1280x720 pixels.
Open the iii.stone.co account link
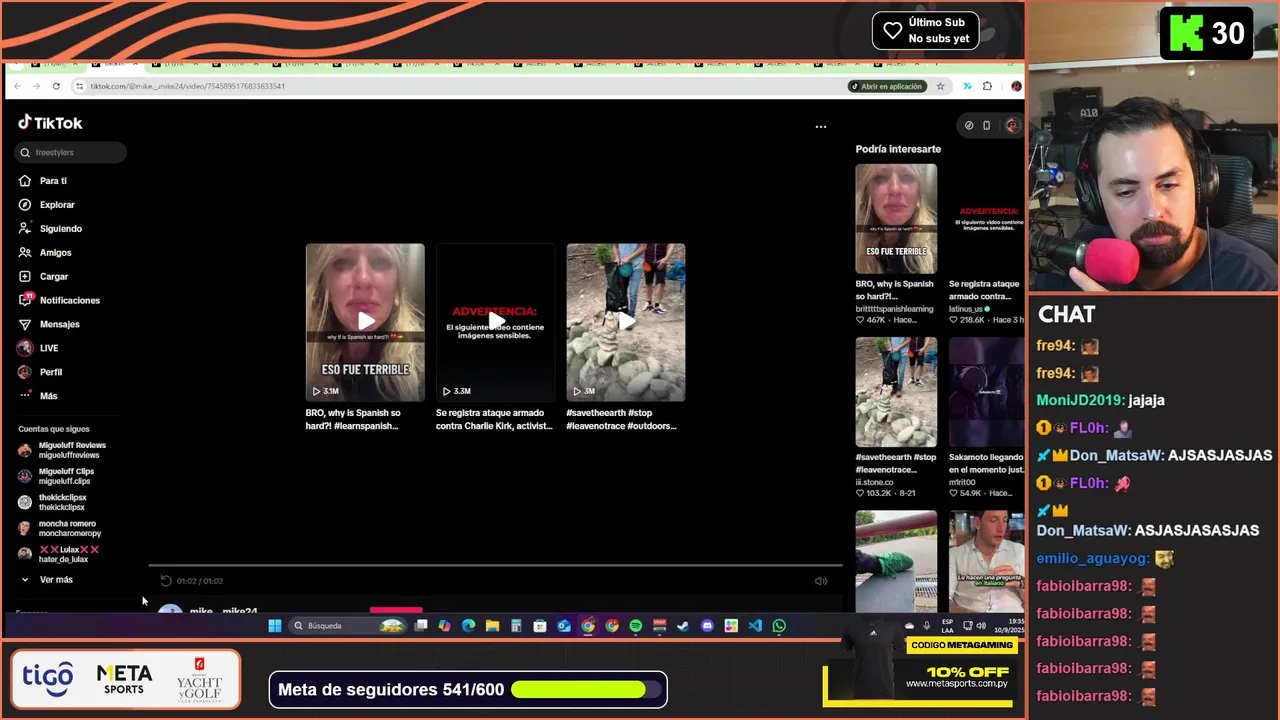874,482
